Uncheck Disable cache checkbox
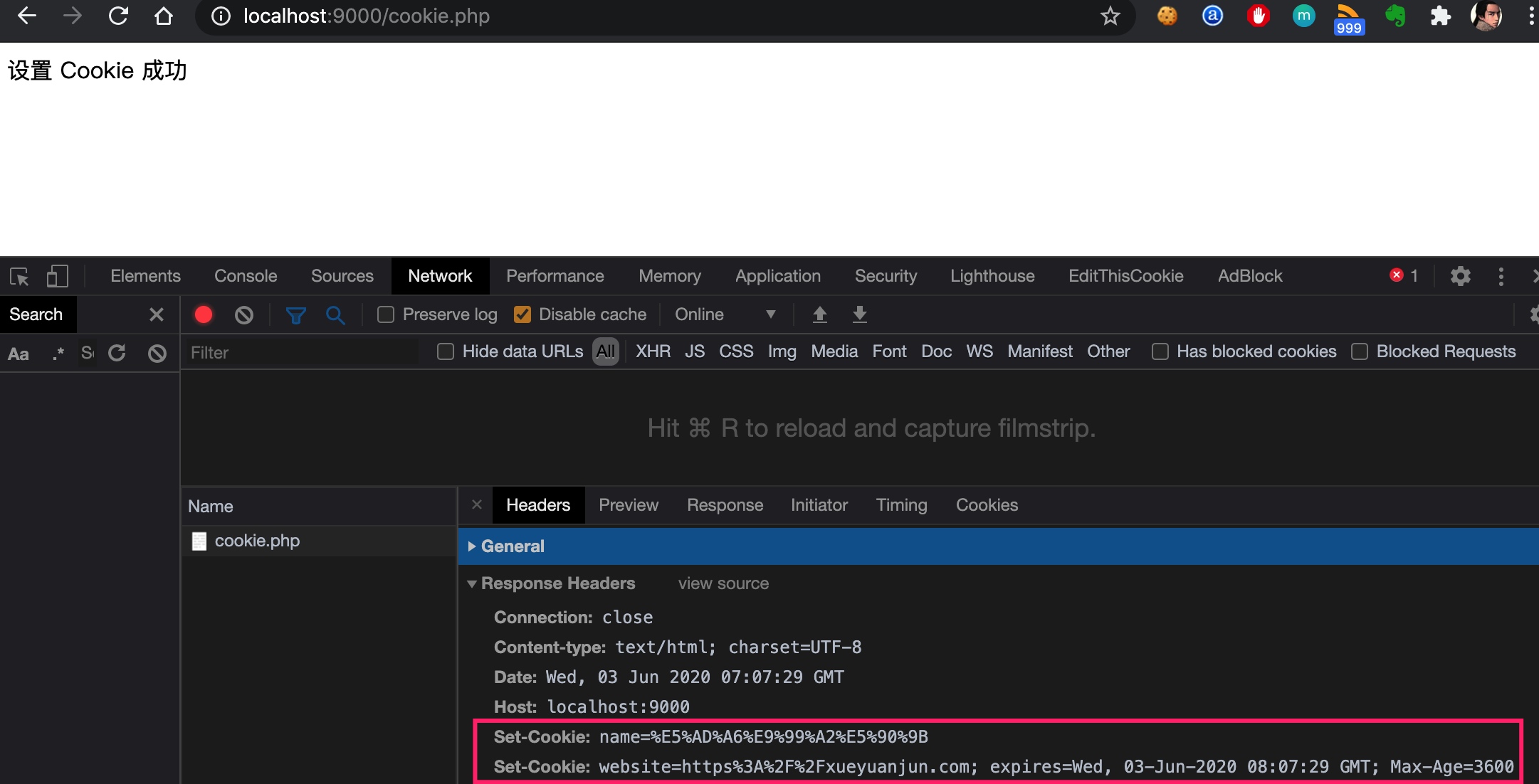This screenshot has width=1539, height=784. tap(522, 314)
